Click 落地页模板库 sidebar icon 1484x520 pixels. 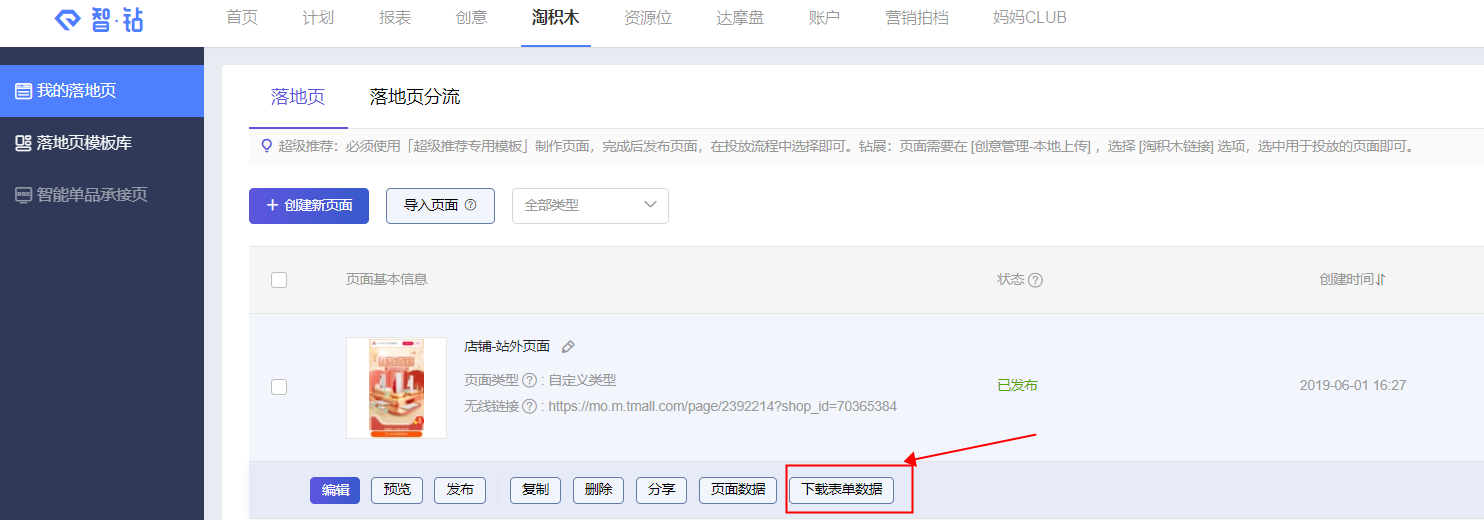tap(24, 143)
